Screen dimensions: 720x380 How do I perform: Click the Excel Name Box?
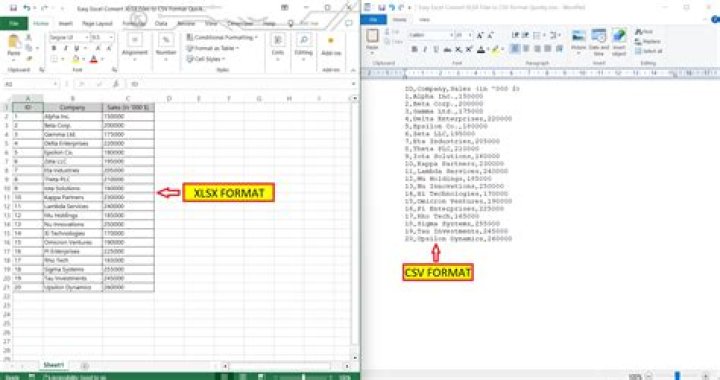30,84
